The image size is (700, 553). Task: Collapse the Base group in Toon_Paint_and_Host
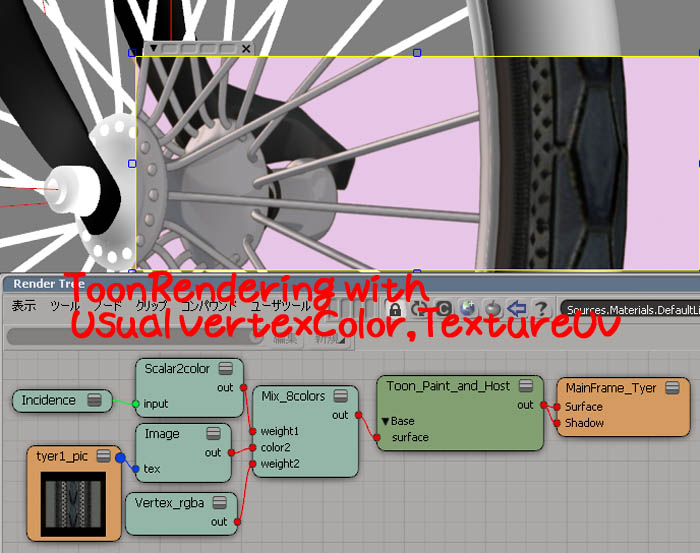tap(385, 421)
